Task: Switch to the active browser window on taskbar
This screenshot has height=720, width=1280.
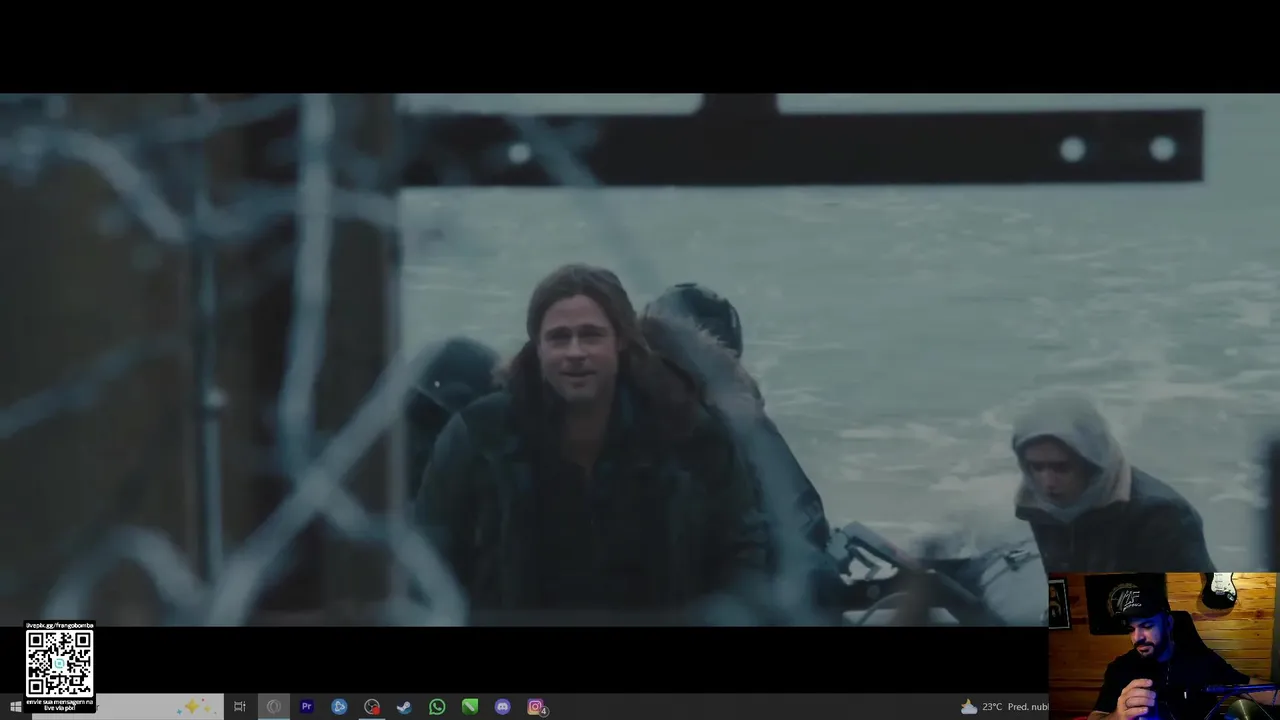Action: [273, 707]
